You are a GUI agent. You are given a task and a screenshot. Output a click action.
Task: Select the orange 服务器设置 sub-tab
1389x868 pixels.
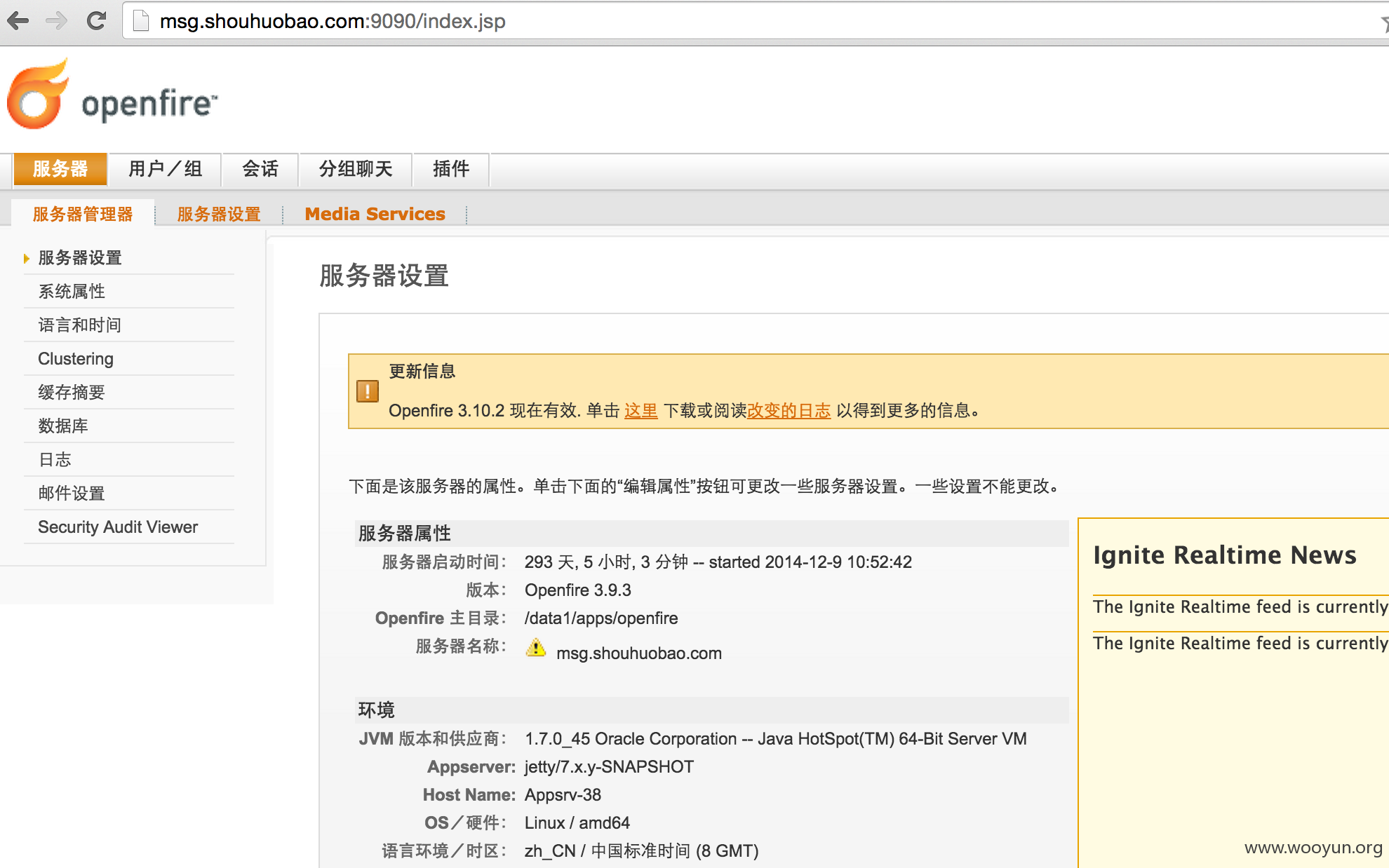(x=219, y=214)
